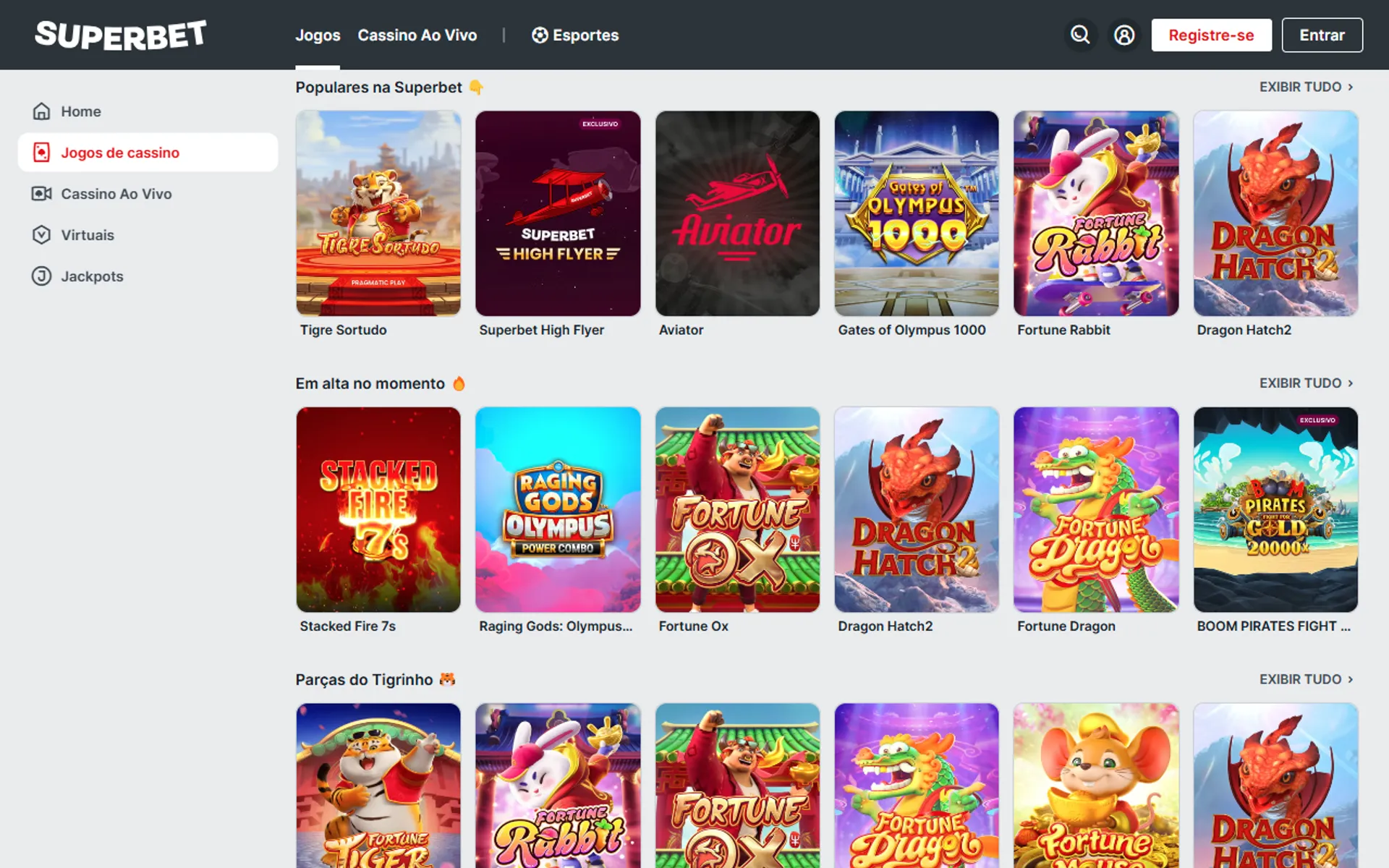Expand chevron beside Parças do Tigrinho EXIBIR TUDO
1389x868 pixels.
[x=1350, y=679]
